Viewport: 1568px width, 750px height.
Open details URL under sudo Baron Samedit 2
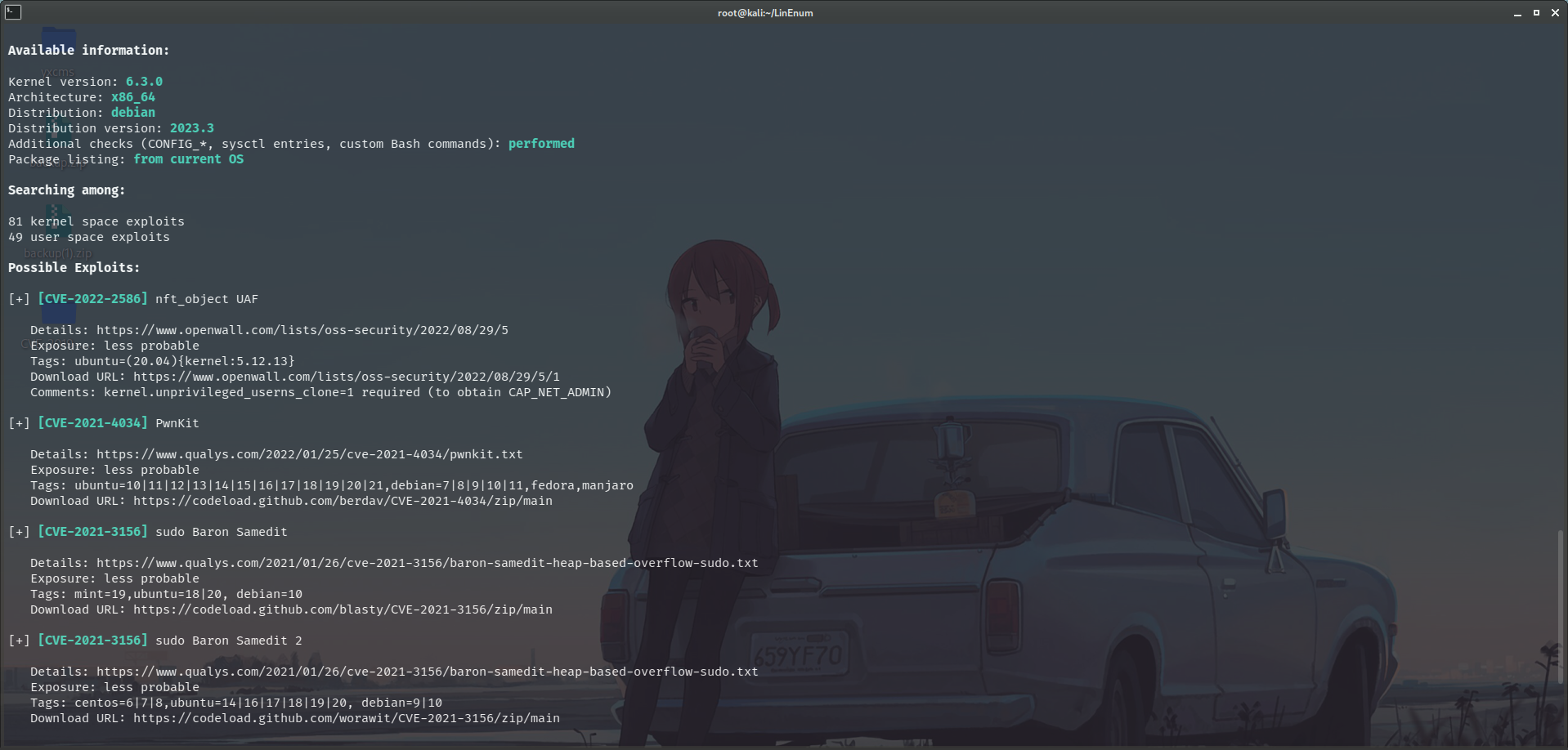pos(428,672)
